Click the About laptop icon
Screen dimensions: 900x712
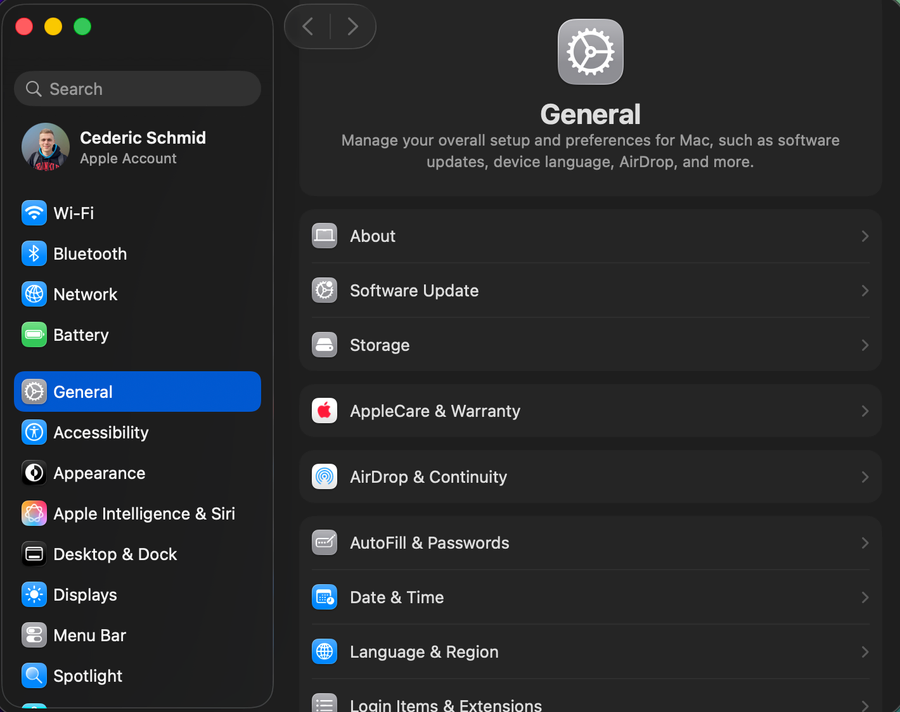324,236
